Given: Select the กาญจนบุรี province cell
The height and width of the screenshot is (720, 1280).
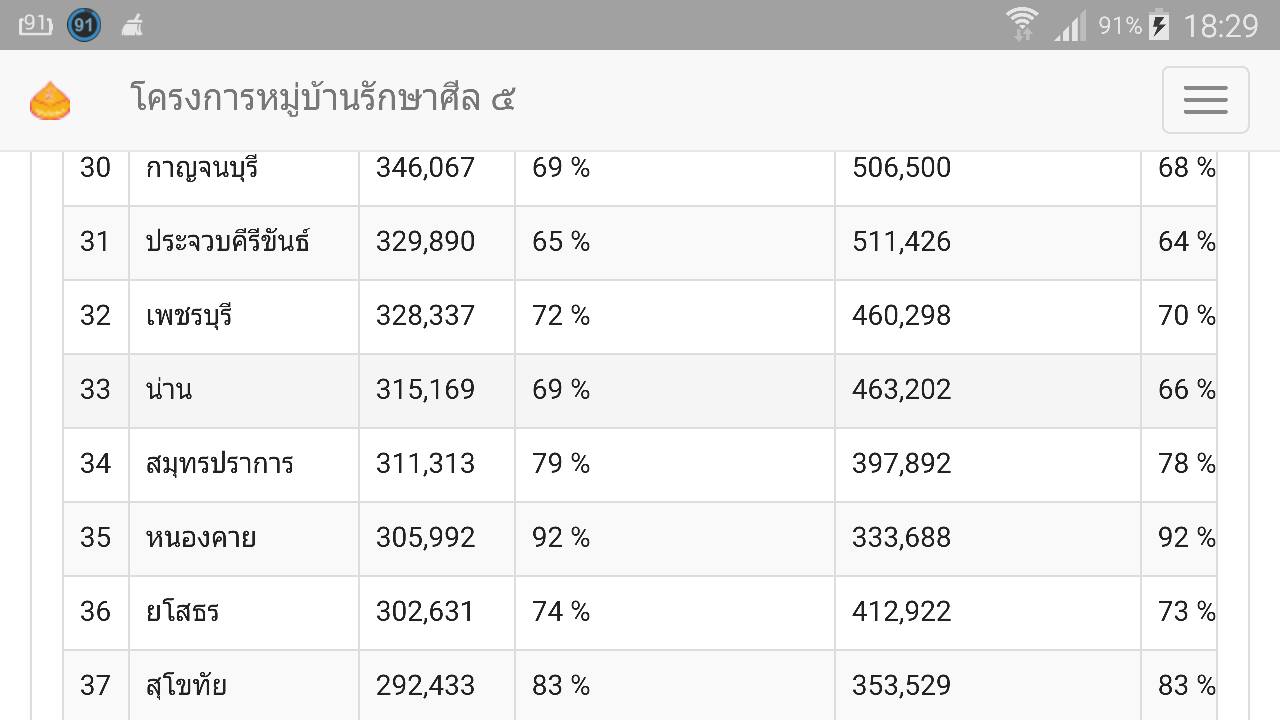Looking at the screenshot, I should 244,169.
